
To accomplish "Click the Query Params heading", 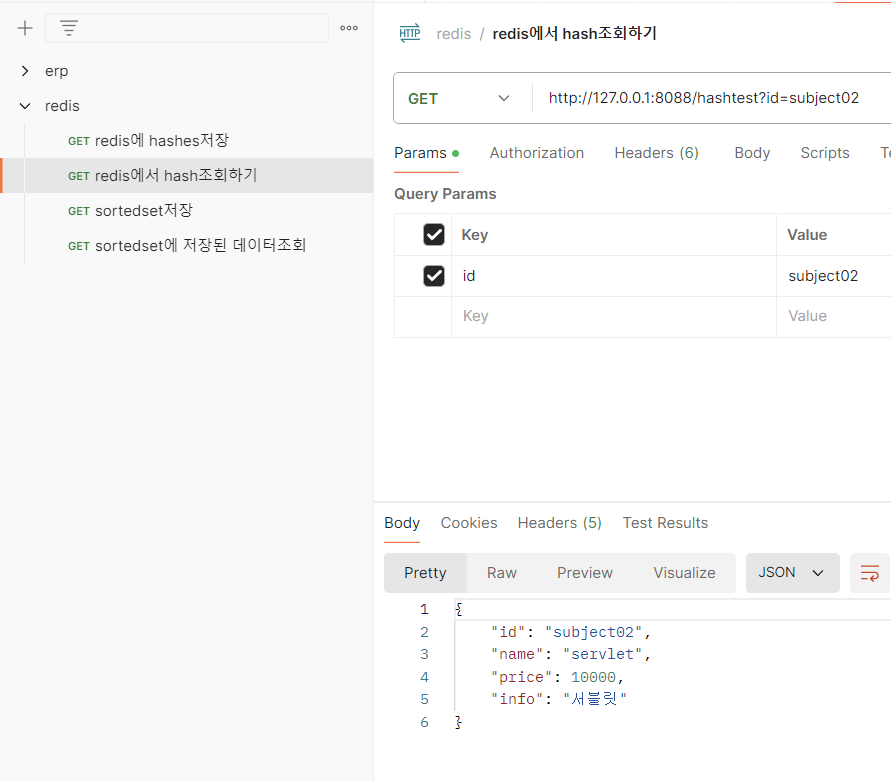I will [445, 194].
